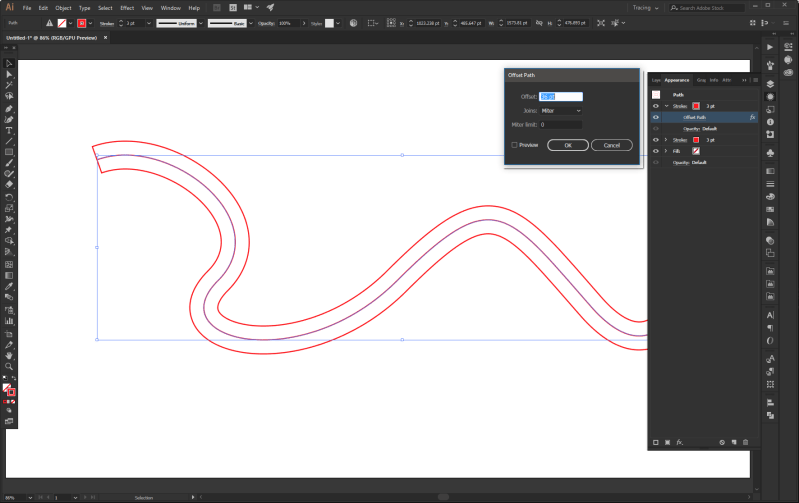
Task: Open the Object menu
Action: click(x=63, y=8)
